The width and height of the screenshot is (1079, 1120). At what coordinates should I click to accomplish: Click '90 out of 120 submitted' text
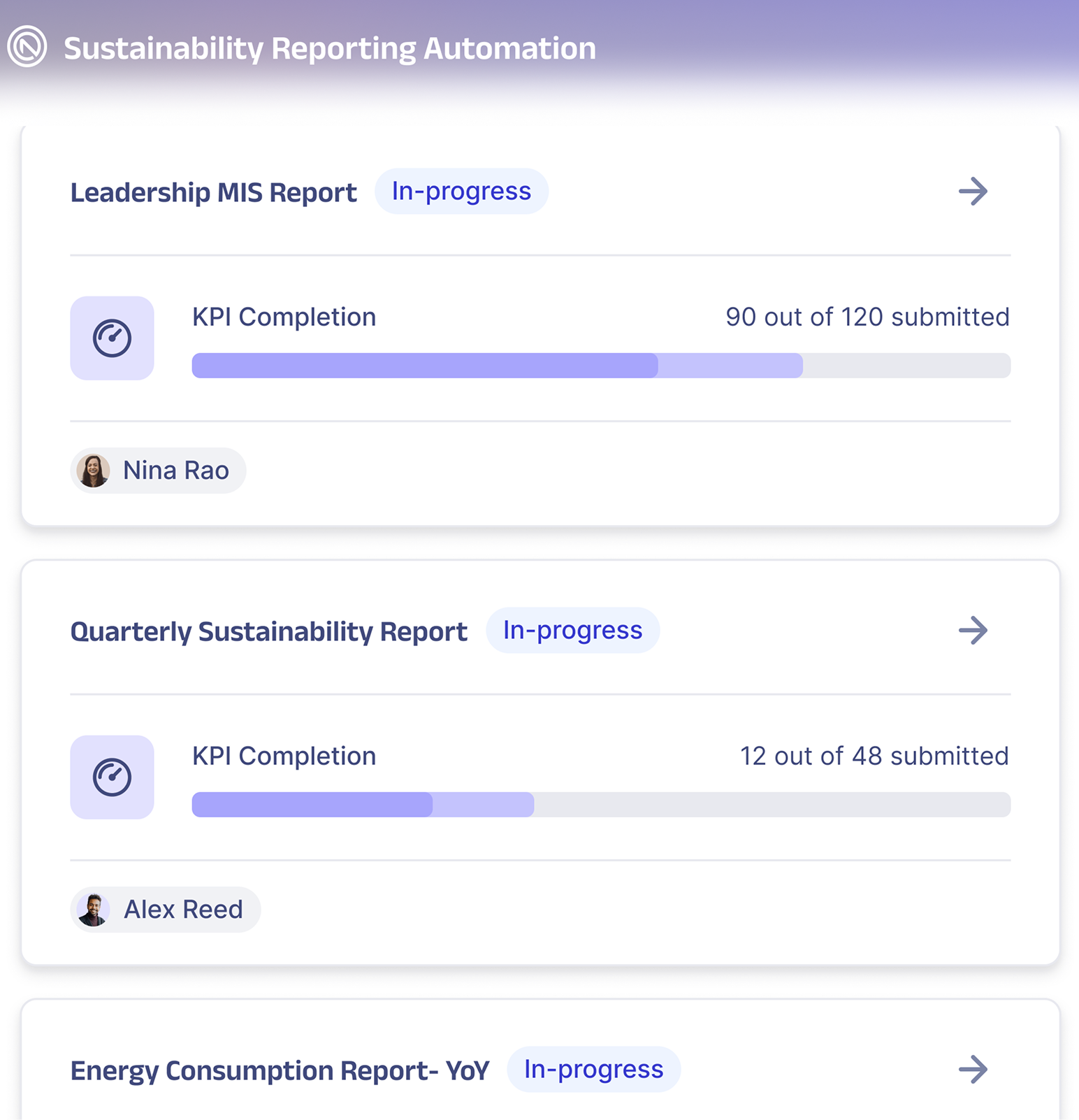coord(867,317)
